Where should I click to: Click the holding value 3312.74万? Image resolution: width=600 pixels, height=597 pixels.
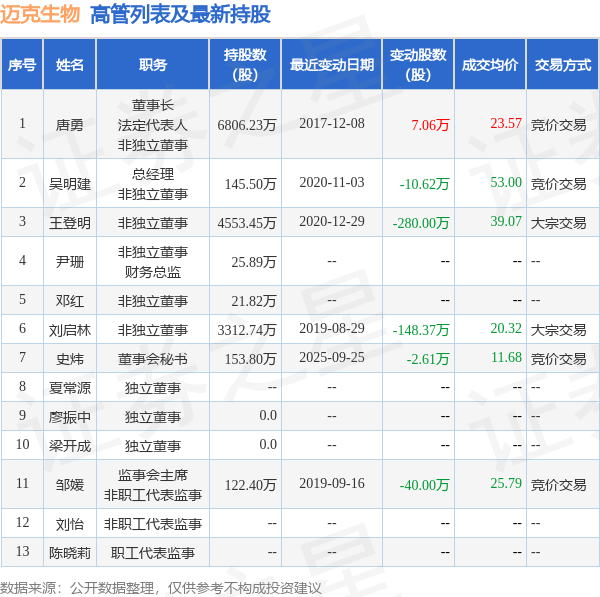click(247, 330)
